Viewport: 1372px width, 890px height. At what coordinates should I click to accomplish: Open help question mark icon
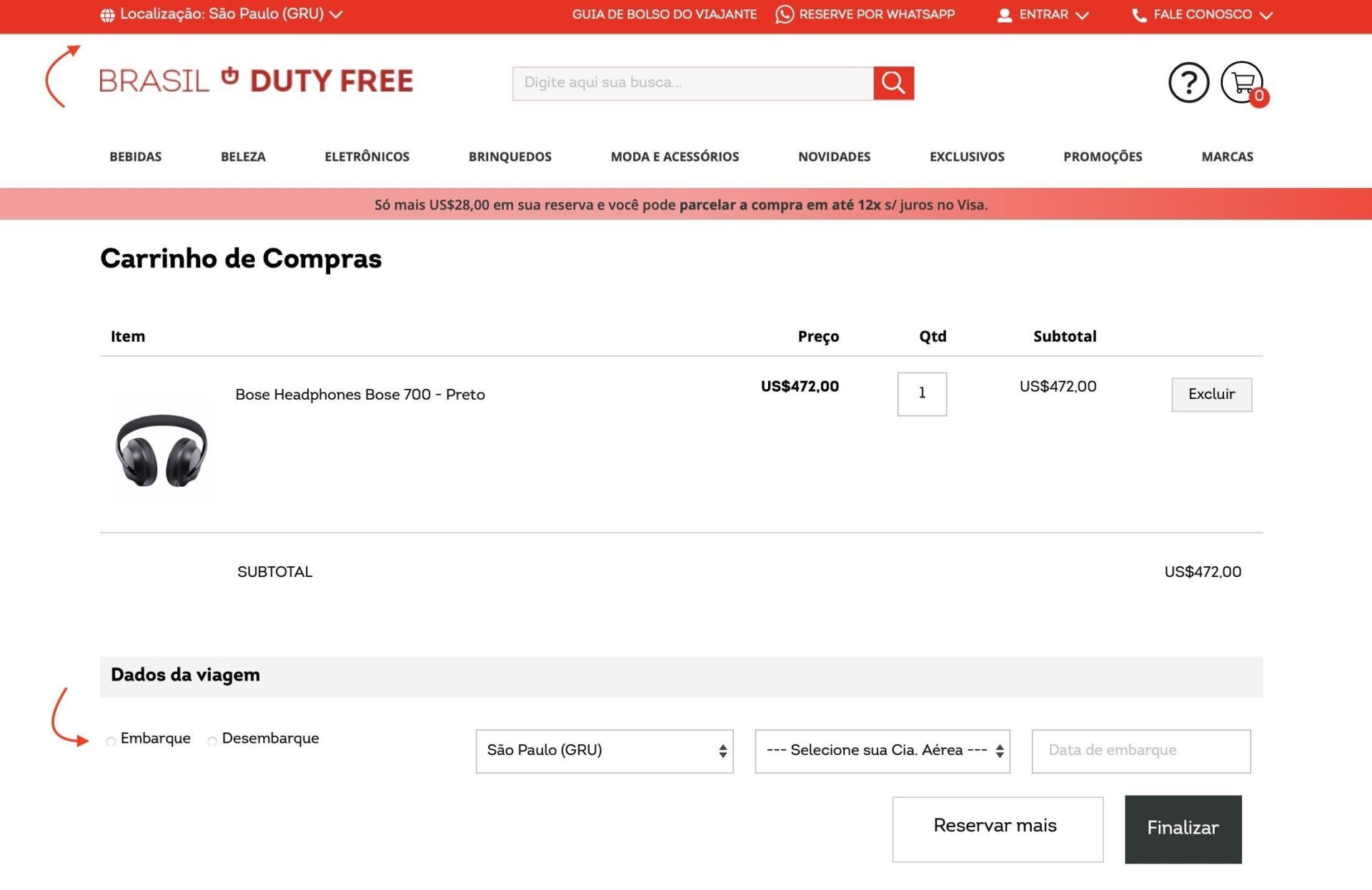(1188, 82)
